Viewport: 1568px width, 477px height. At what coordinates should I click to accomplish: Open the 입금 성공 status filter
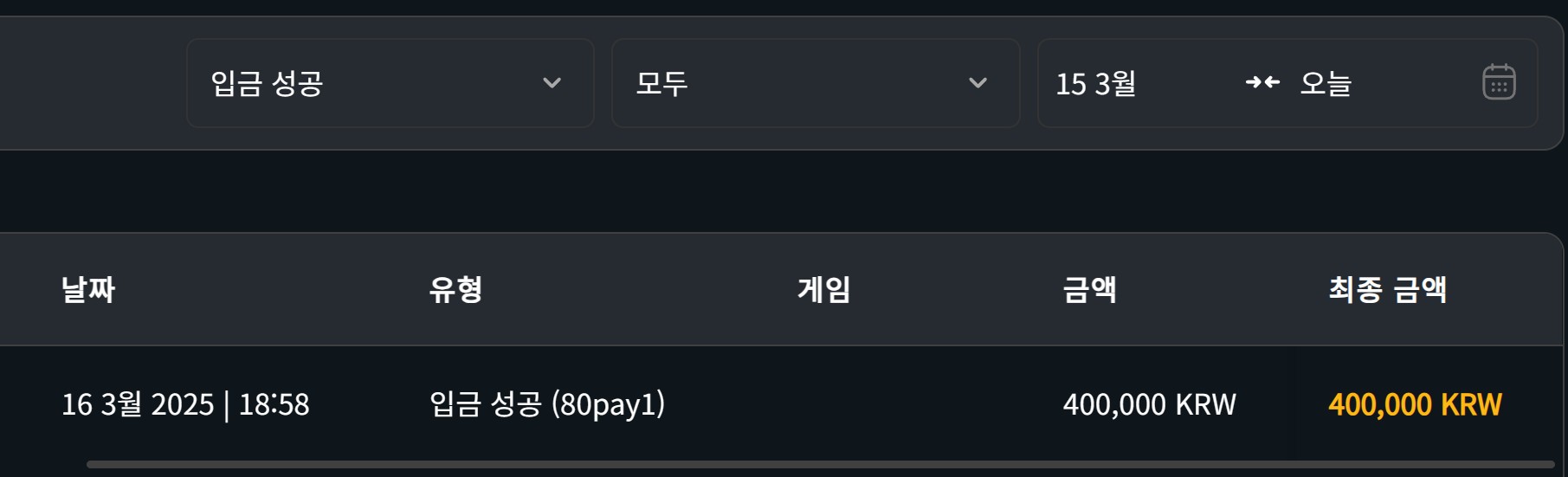390,83
